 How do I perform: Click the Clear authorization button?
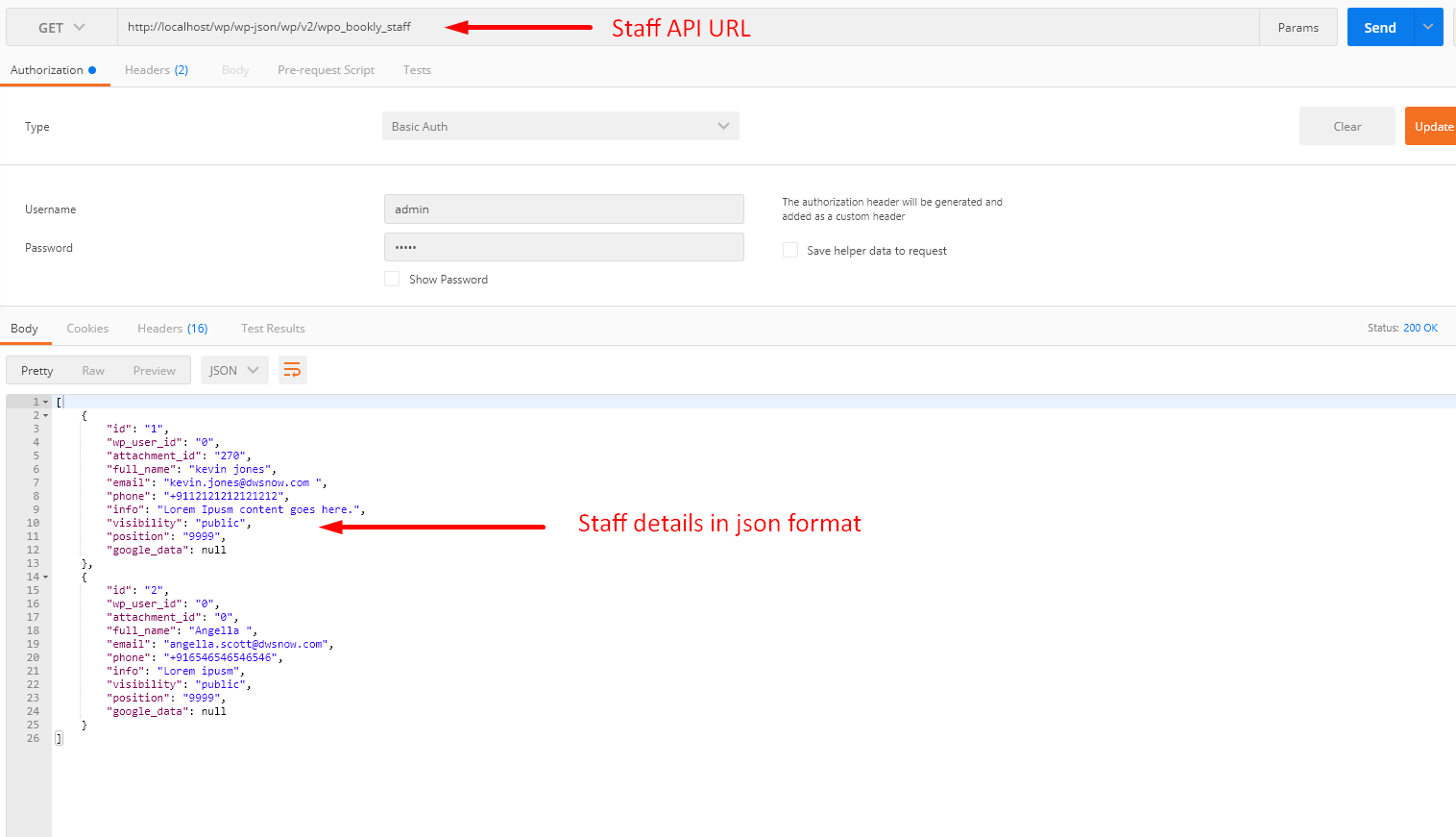[1347, 126]
